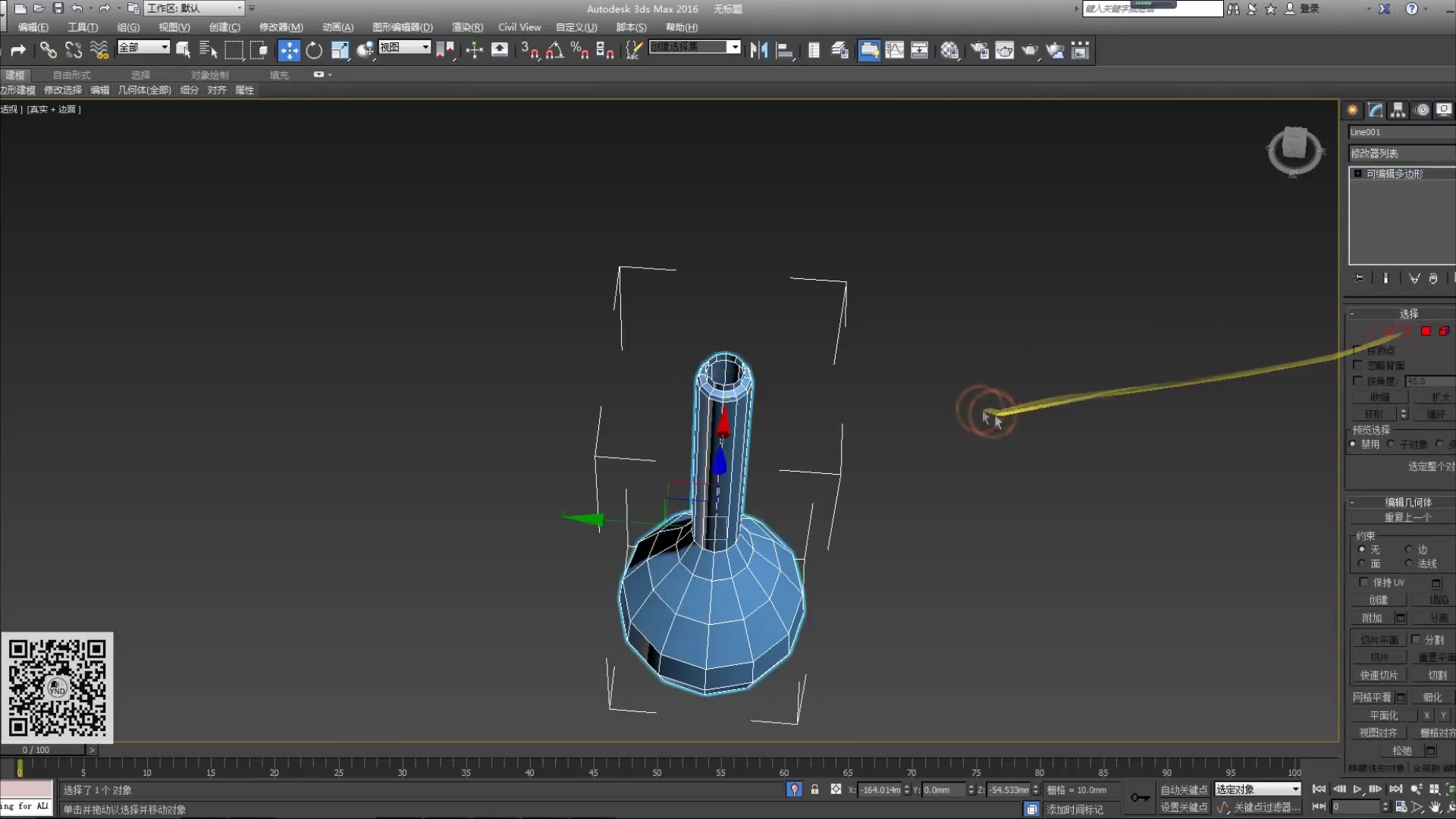Screen dimensions: 1456x819
Task: Select the Element sub-object level icon
Action: [1444, 331]
